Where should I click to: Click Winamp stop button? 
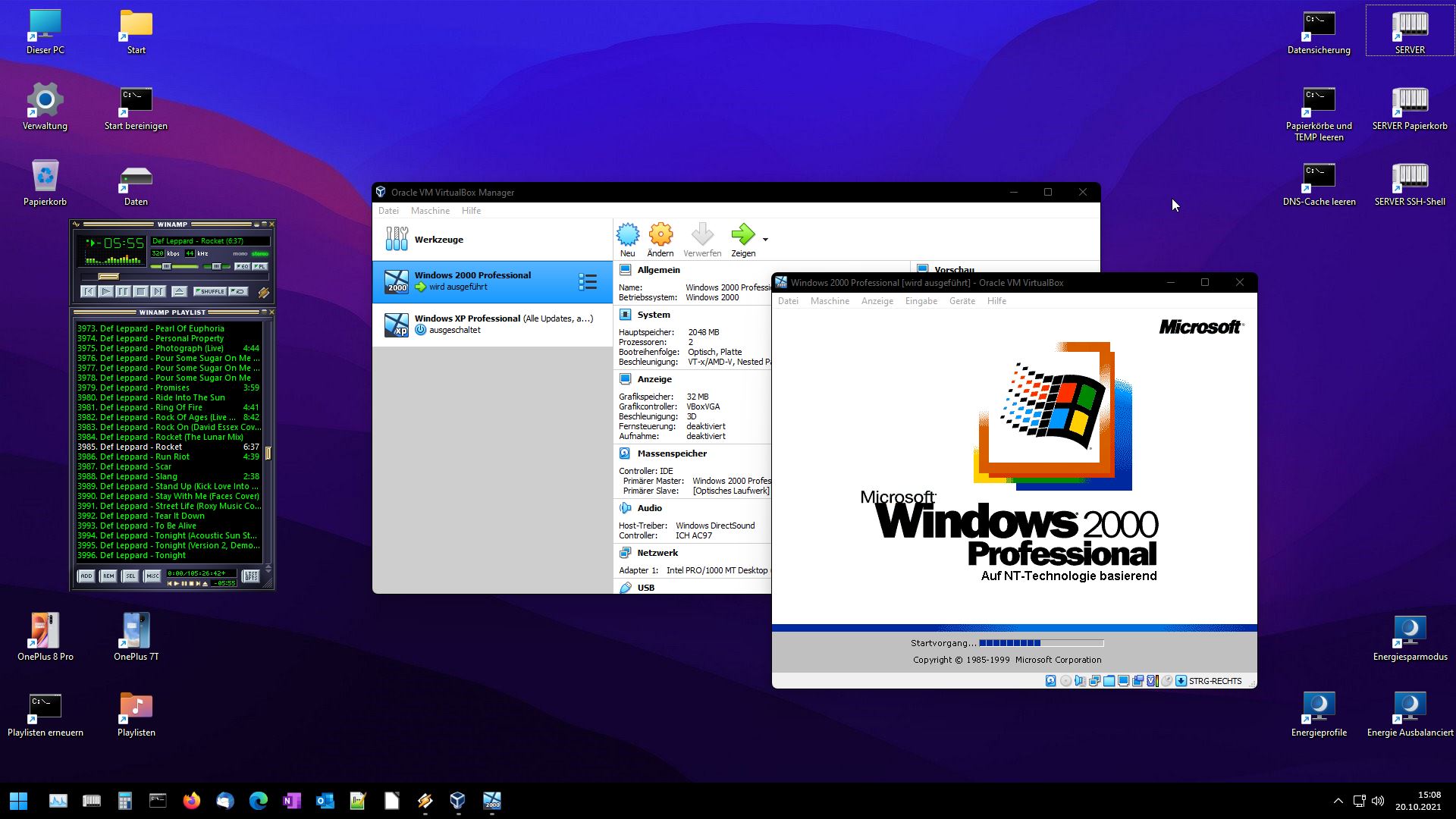click(140, 291)
